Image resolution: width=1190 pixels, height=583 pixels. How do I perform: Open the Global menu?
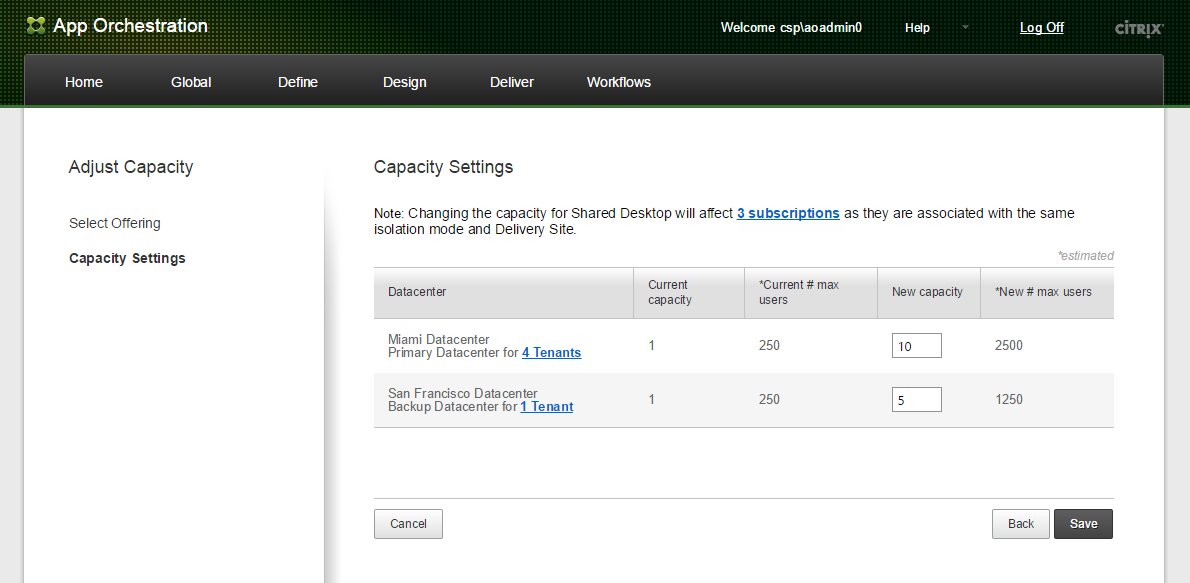(191, 82)
